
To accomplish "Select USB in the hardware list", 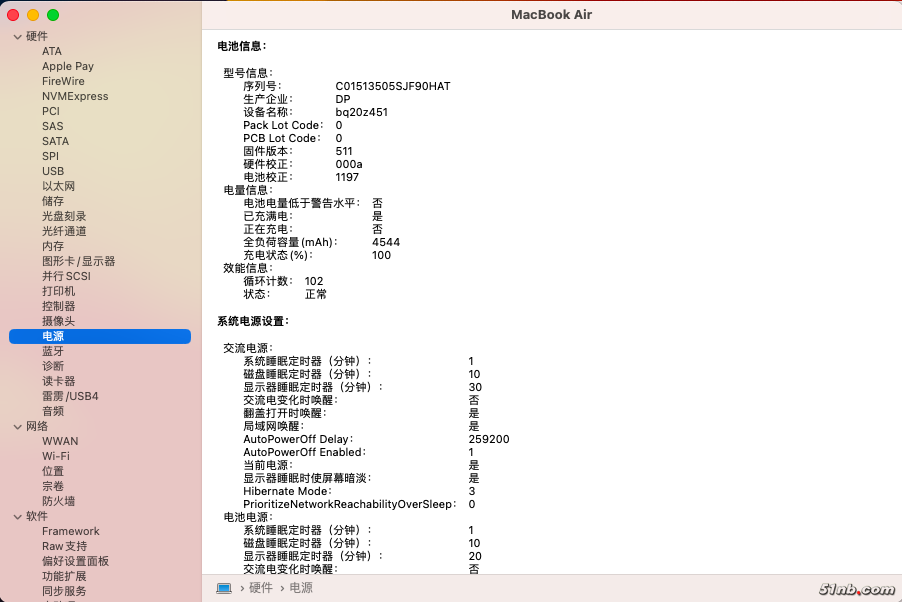I will pyautogui.click(x=53, y=171).
